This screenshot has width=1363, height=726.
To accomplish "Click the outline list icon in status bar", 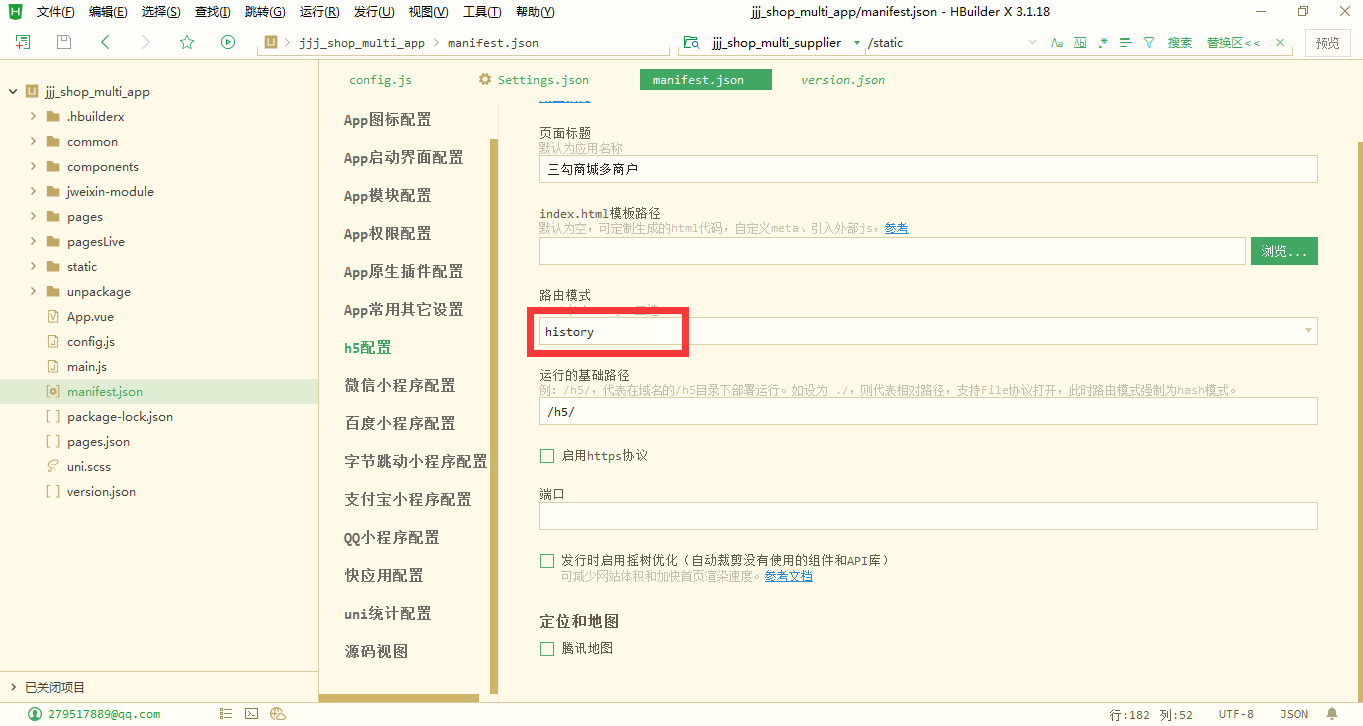I will (226, 714).
